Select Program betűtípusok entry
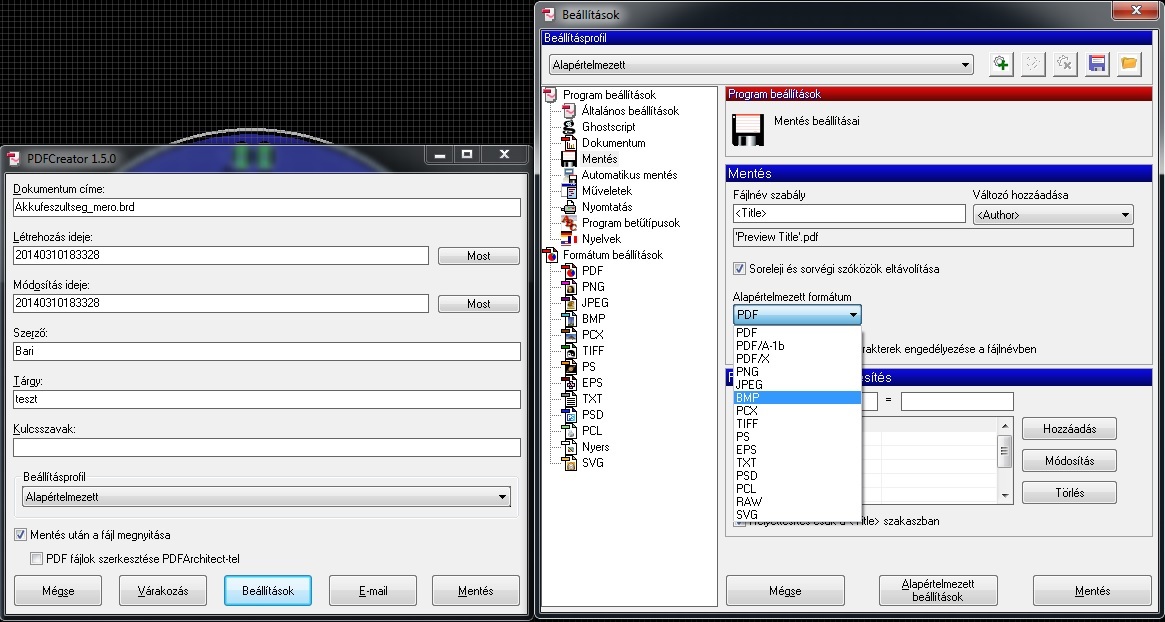 (x=630, y=223)
